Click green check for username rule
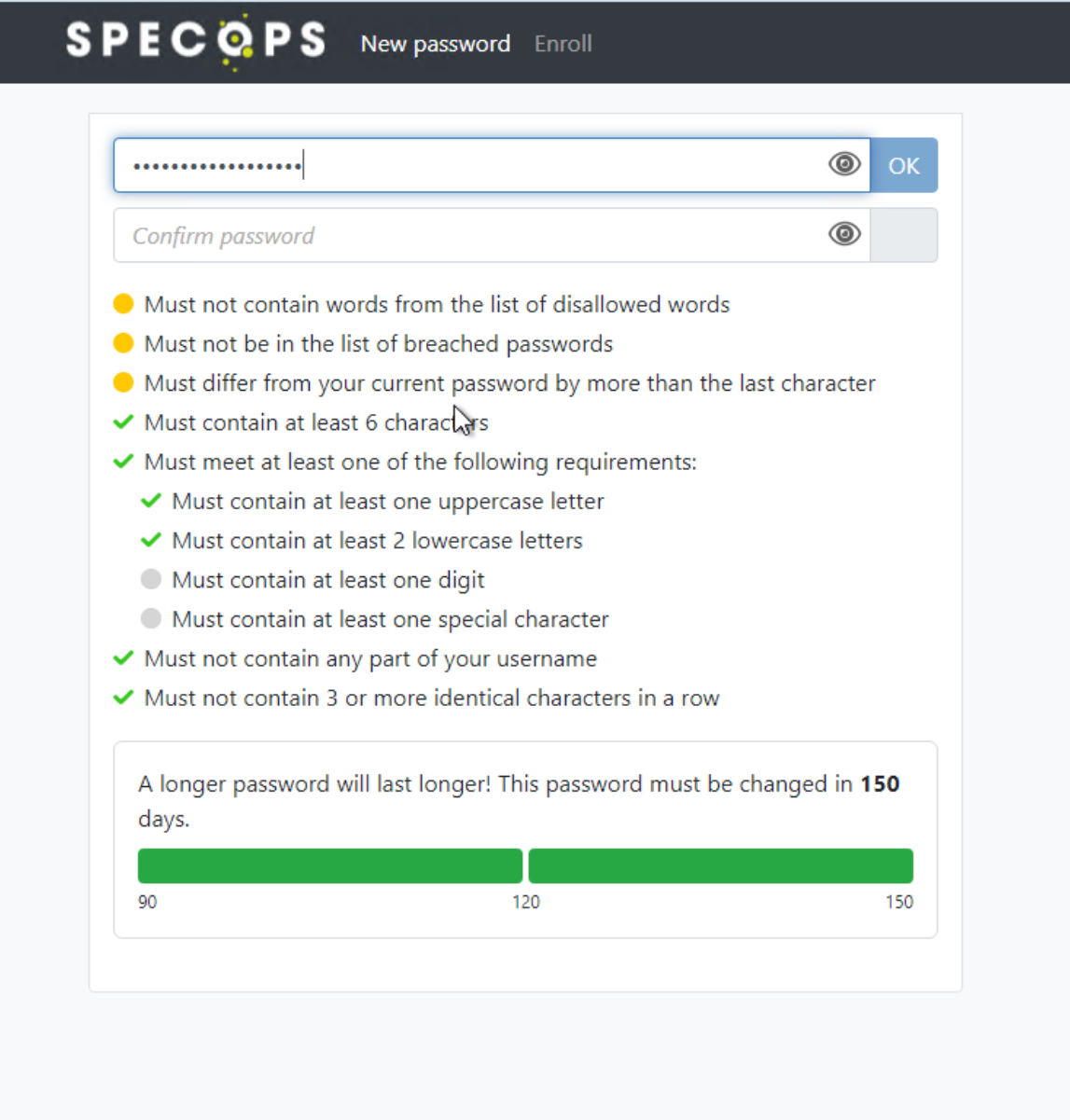1070x1120 pixels. click(123, 658)
